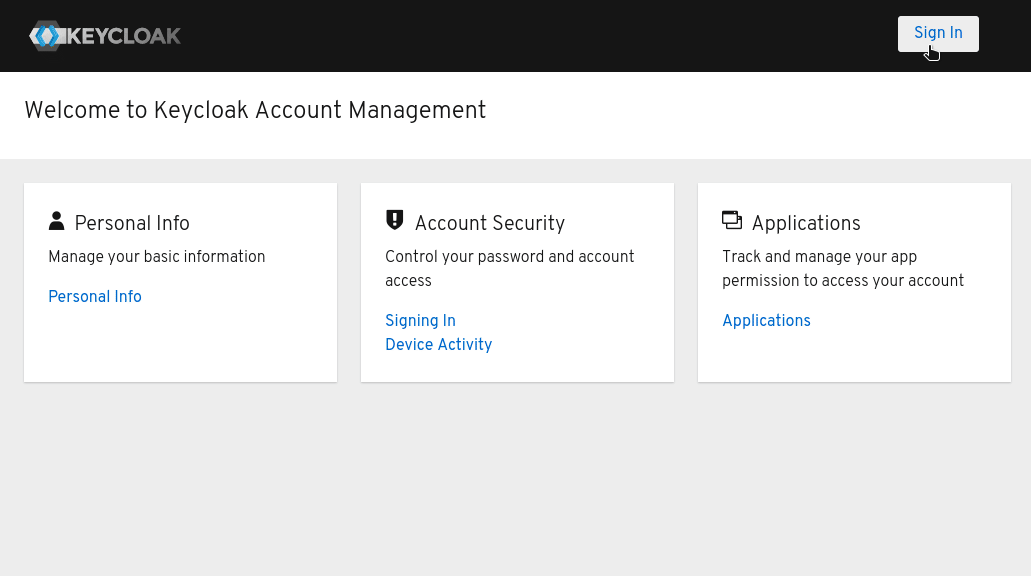The width and height of the screenshot is (1031, 576).
Task: Click the window icon beside Applications heading
Action: pyautogui.click(x=731, y=220)
